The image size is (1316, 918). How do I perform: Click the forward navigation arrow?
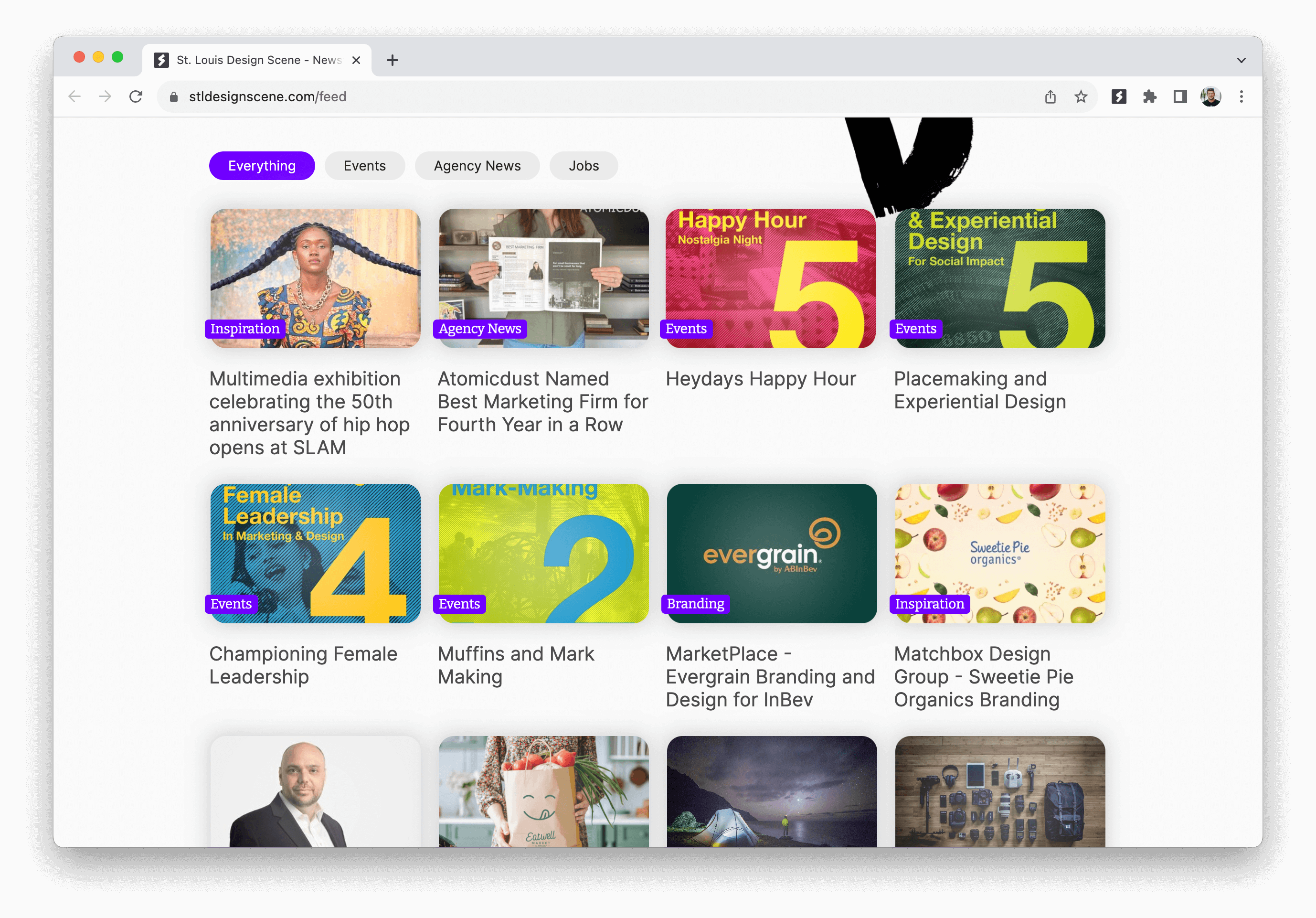coord(105,96)
